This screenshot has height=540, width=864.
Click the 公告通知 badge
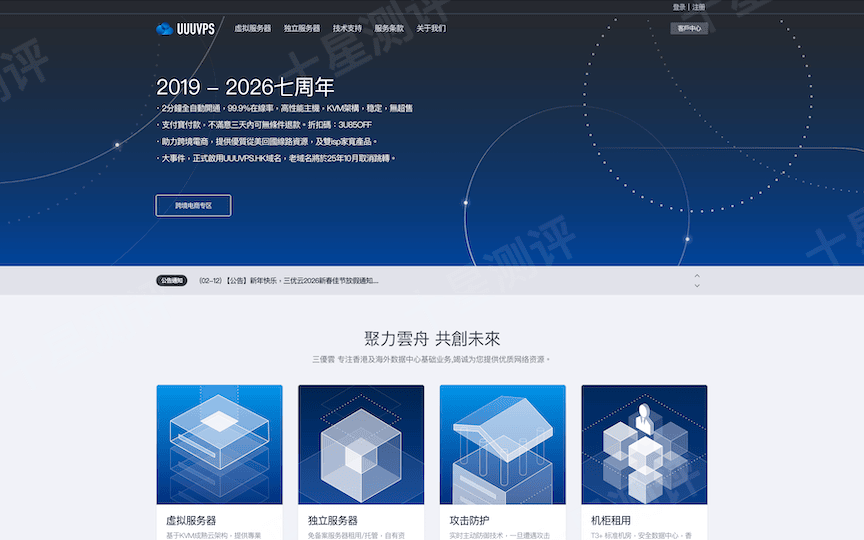172,281
